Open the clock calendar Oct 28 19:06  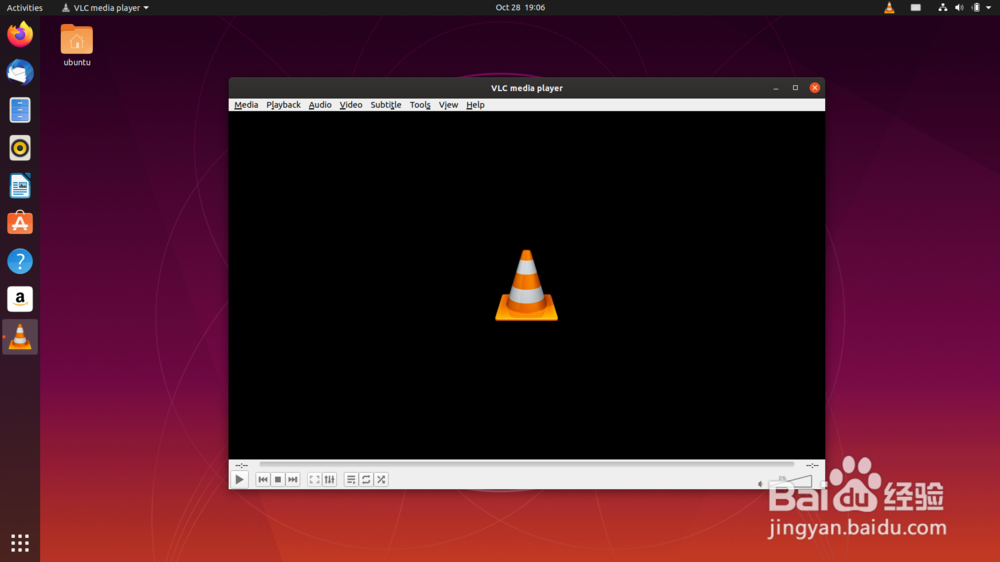pyautogui.click(x=520, y=8)
